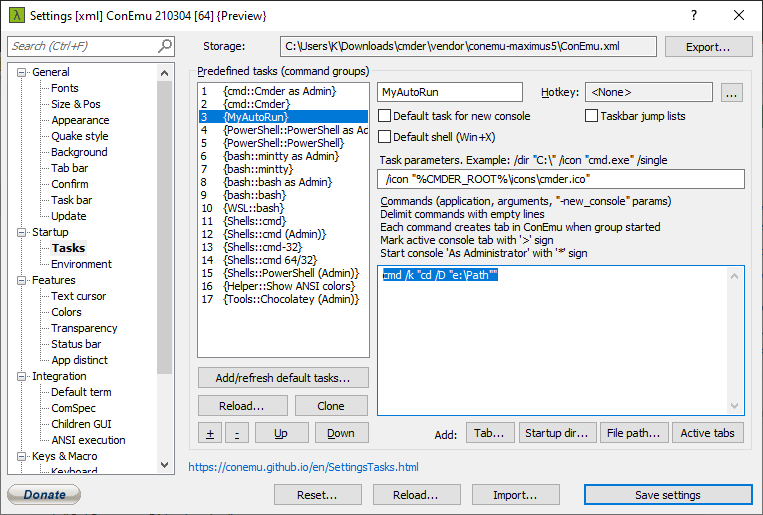This screenshot has width=763, height=515.
Task: Select the Confirm settings page
Action: [70, 184]
